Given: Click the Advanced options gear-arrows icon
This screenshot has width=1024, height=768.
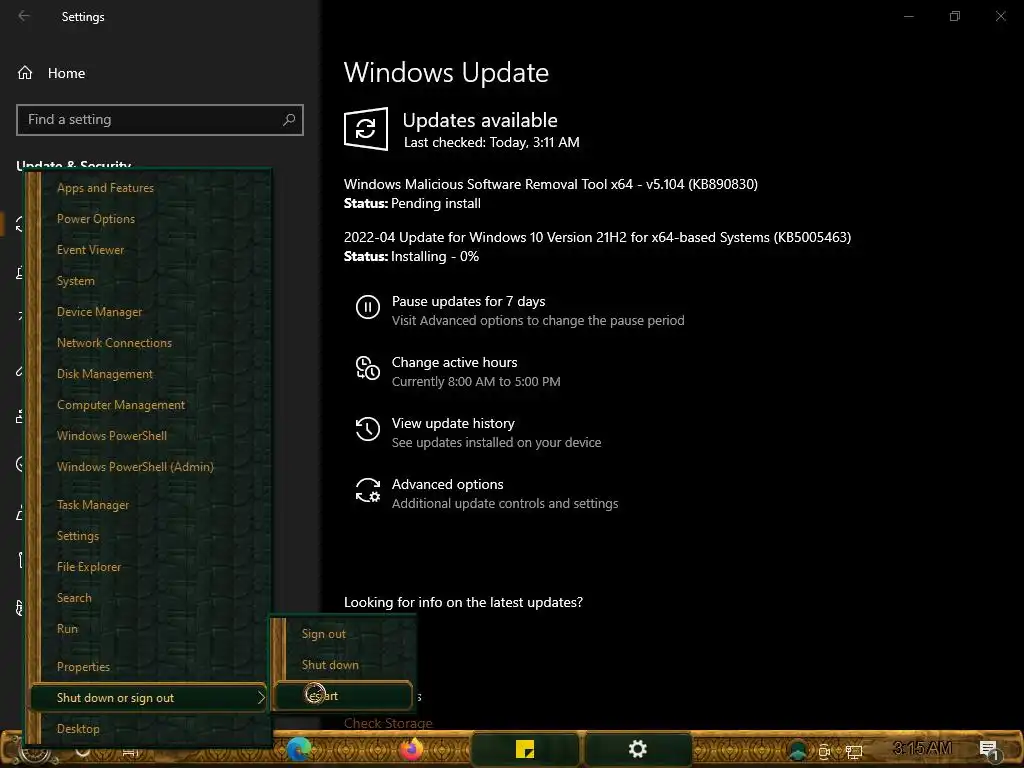Looking at the screenshot, I should (x=368, y=490).
